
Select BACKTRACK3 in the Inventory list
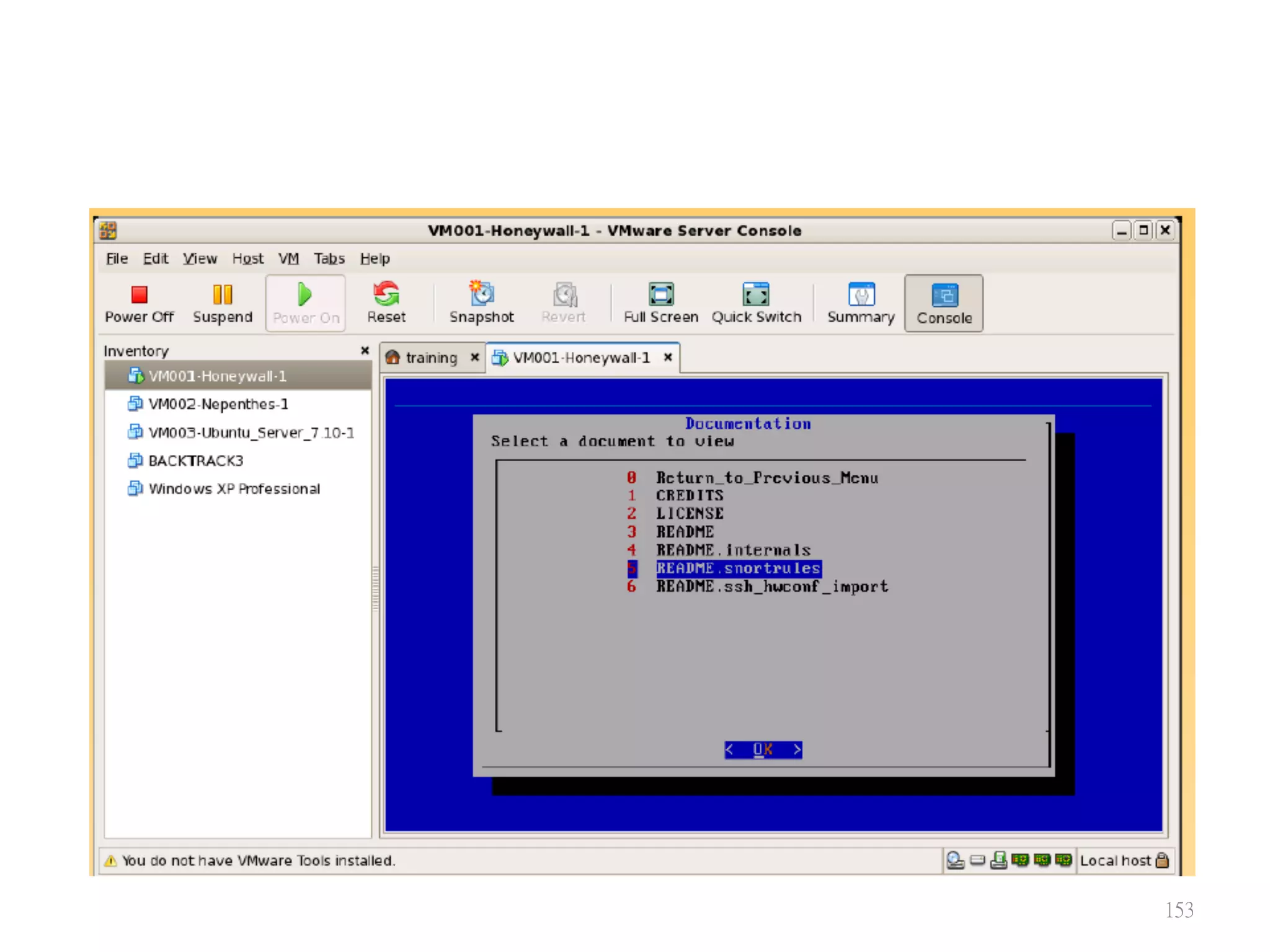pos(195,461)
